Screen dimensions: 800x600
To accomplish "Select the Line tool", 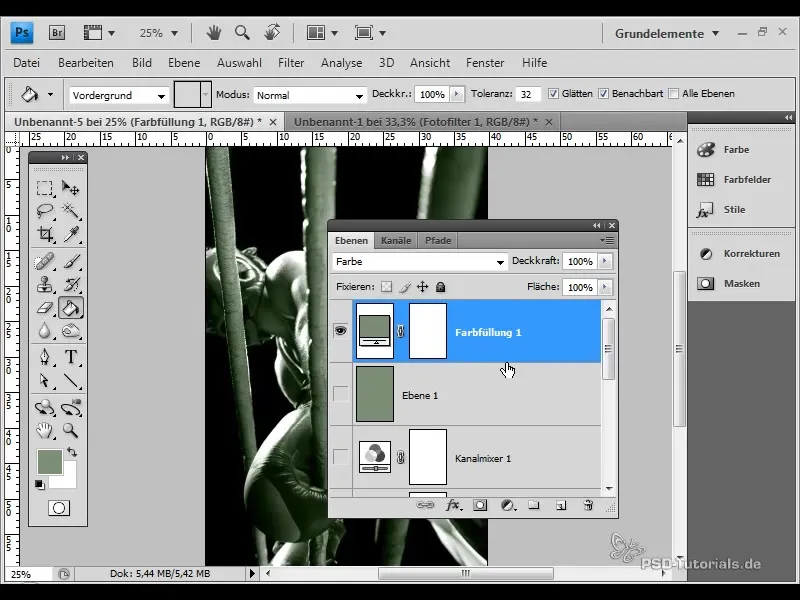I will (x=70, y=381).
